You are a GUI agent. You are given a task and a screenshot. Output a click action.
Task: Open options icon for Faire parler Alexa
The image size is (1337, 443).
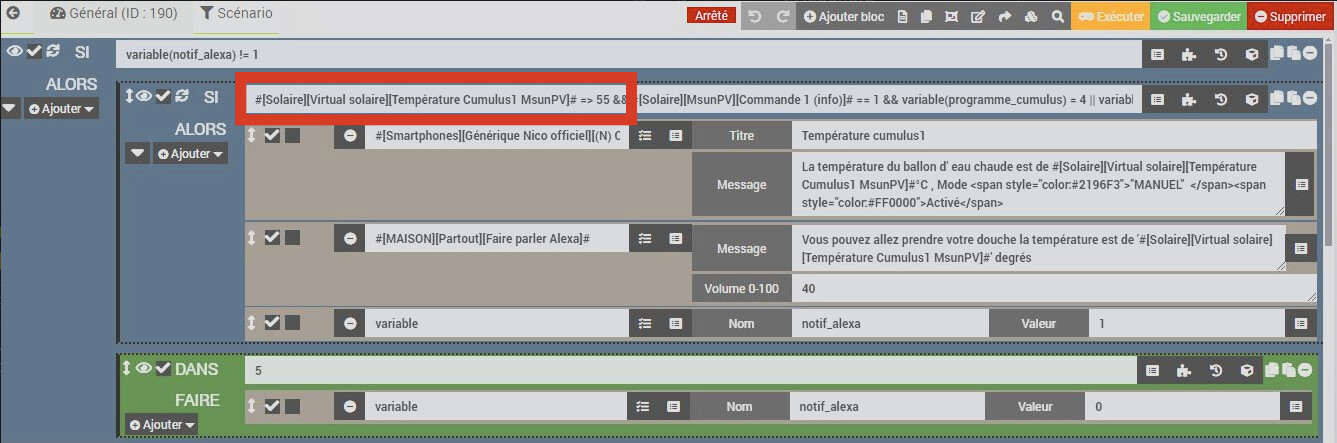pyautogui.click(x=645, y=238)
